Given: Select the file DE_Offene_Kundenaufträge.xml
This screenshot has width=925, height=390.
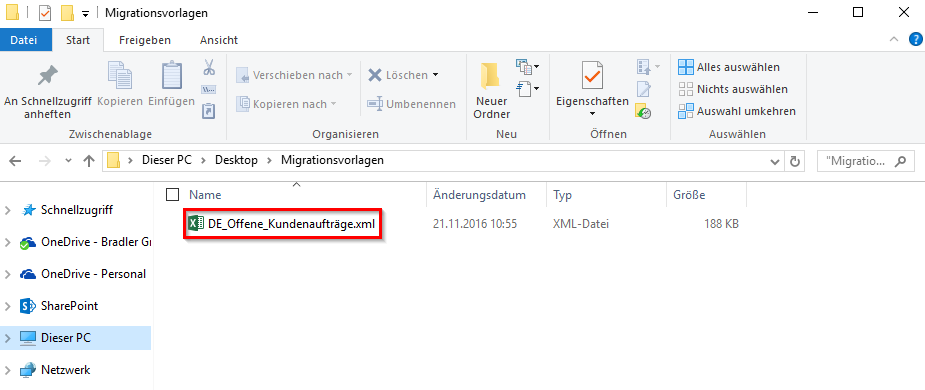Looking at the screenshot, I should (x=291, y=224).
